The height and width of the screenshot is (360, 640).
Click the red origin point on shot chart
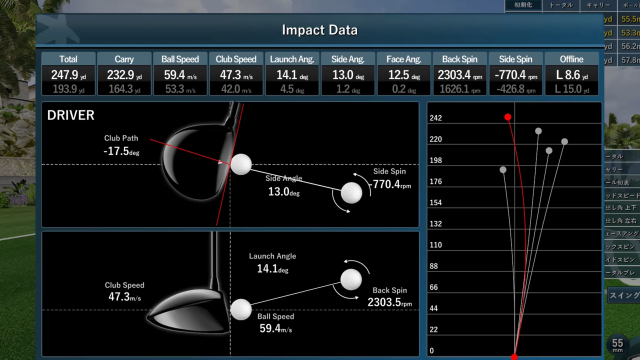514,357
